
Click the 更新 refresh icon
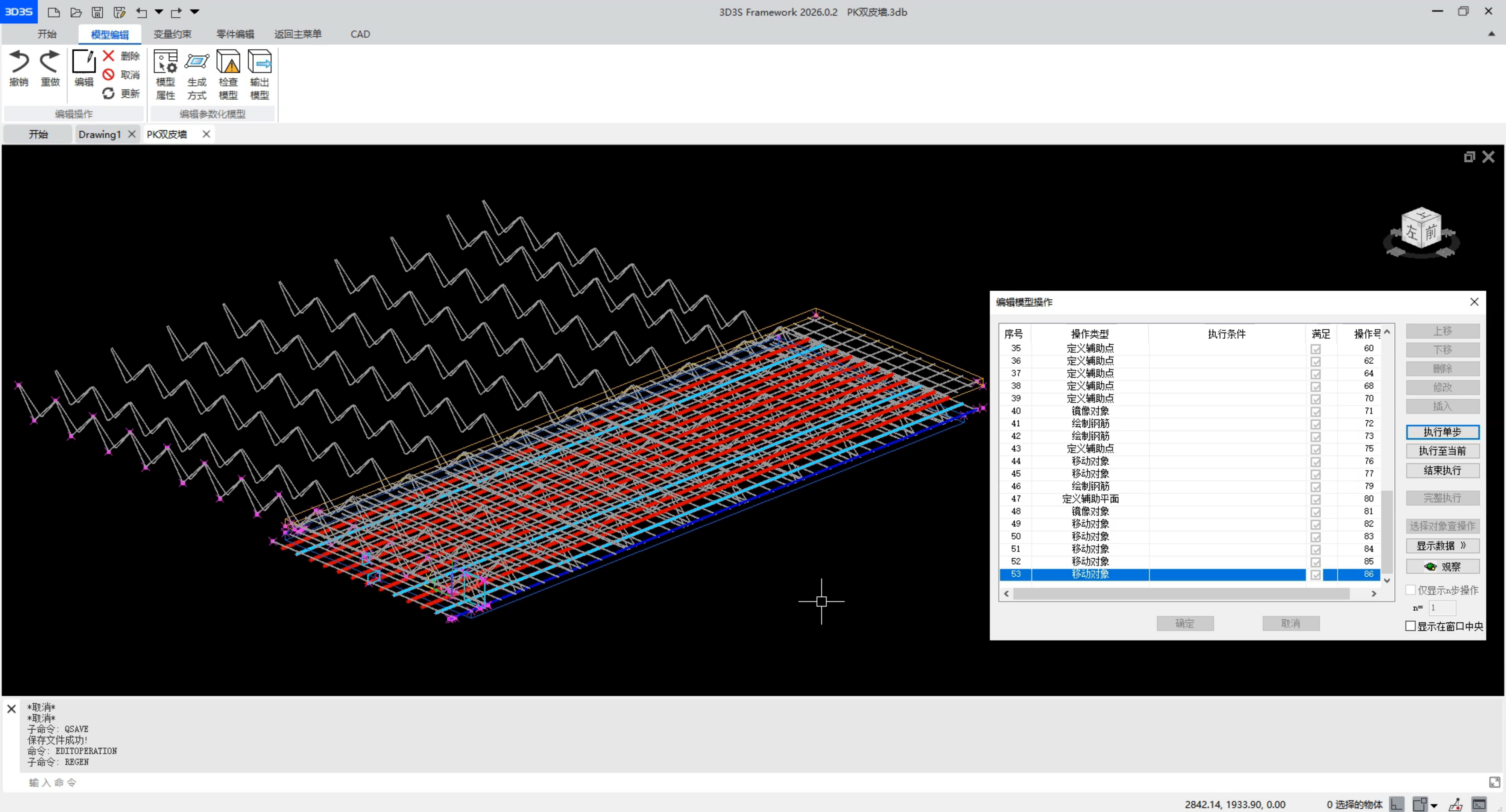[x=109, y=94]
